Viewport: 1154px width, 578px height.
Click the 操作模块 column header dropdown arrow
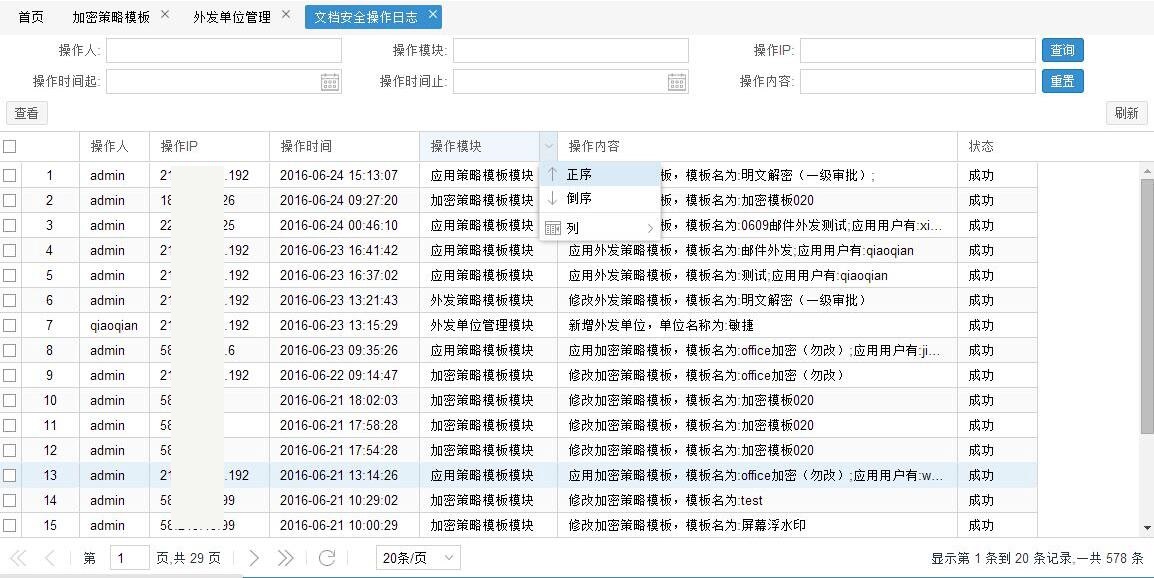point(548,147)
